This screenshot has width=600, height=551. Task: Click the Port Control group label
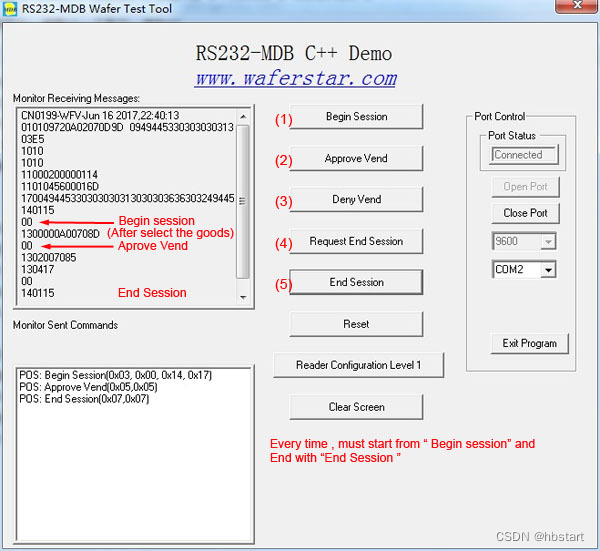tap(499, 116)
